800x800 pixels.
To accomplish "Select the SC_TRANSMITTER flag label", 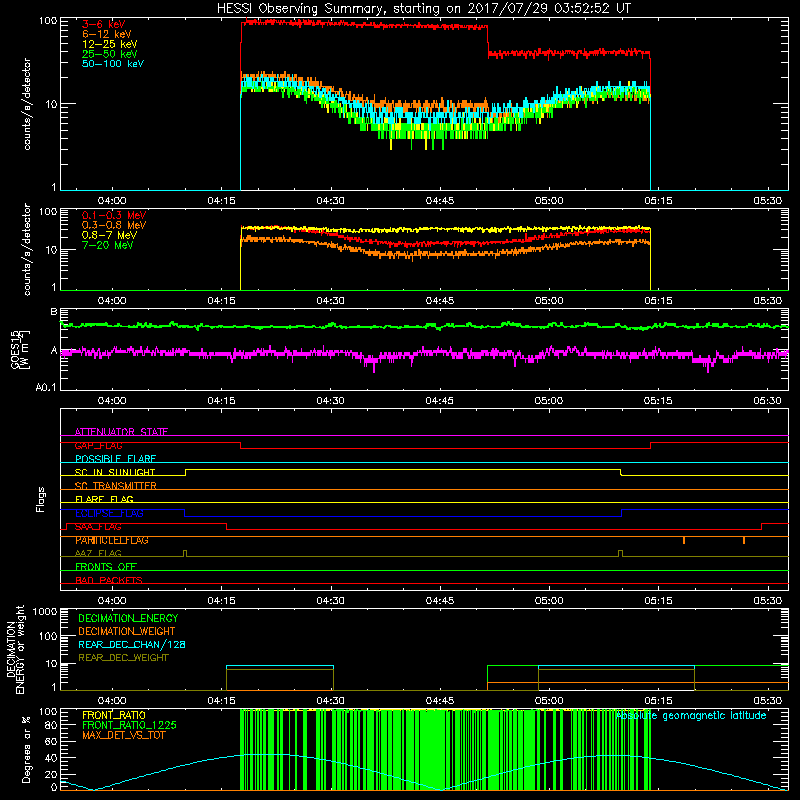I will point(115,486).
